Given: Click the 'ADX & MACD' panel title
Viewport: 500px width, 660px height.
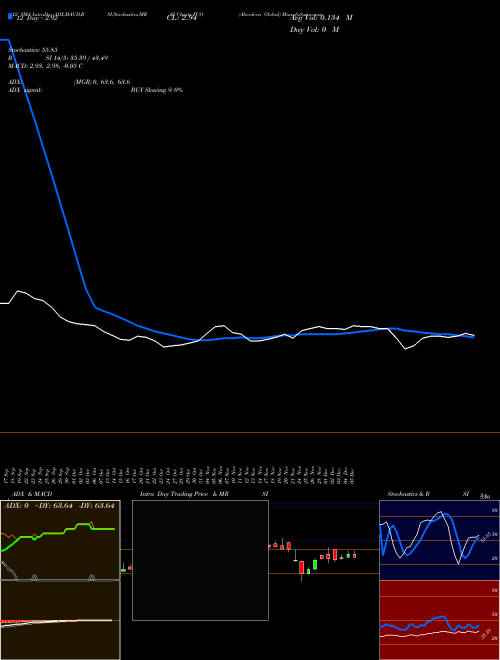Looking at the screenshot, I should point(32,494).
